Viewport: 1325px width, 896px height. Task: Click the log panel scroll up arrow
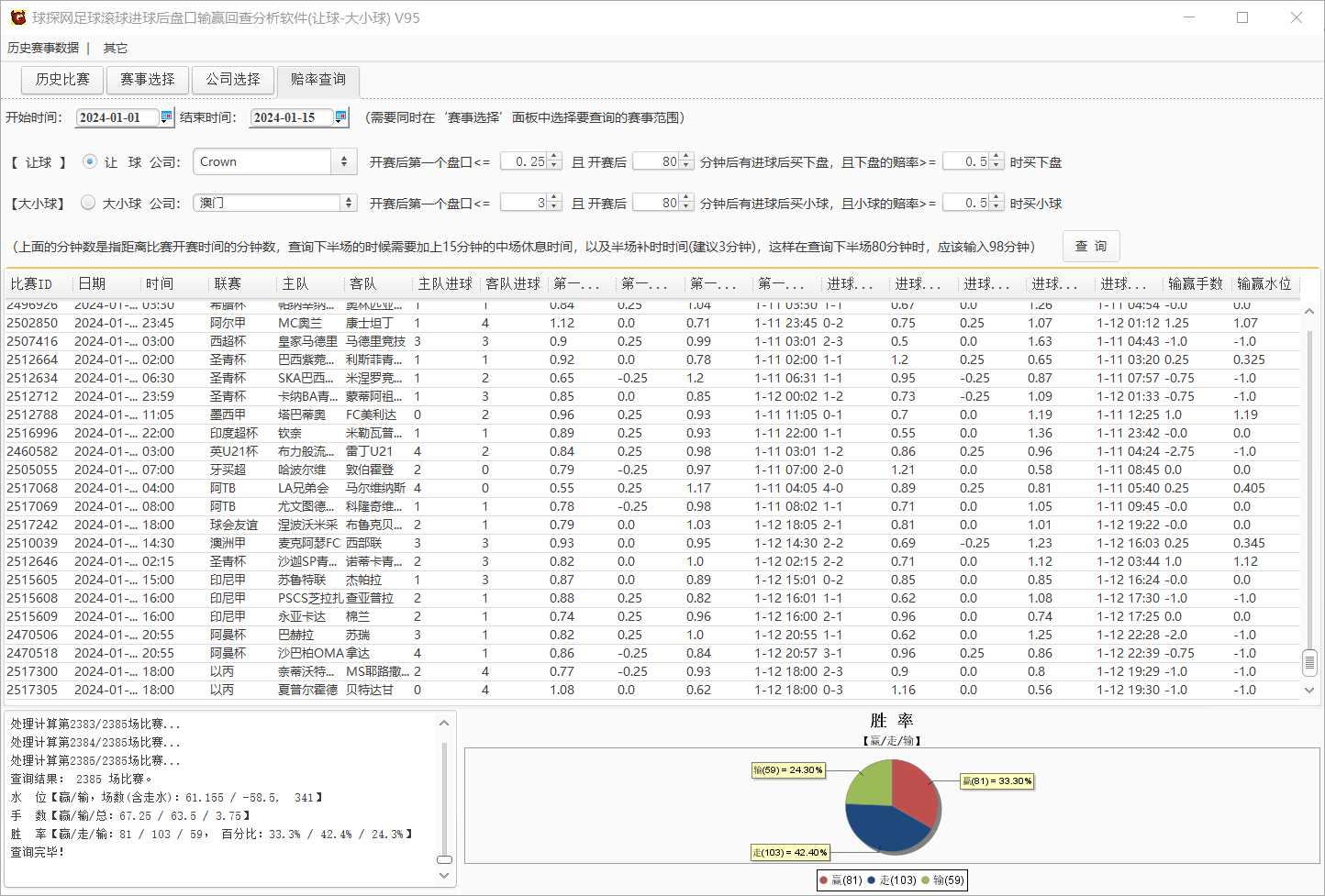(x=445, y=723)
